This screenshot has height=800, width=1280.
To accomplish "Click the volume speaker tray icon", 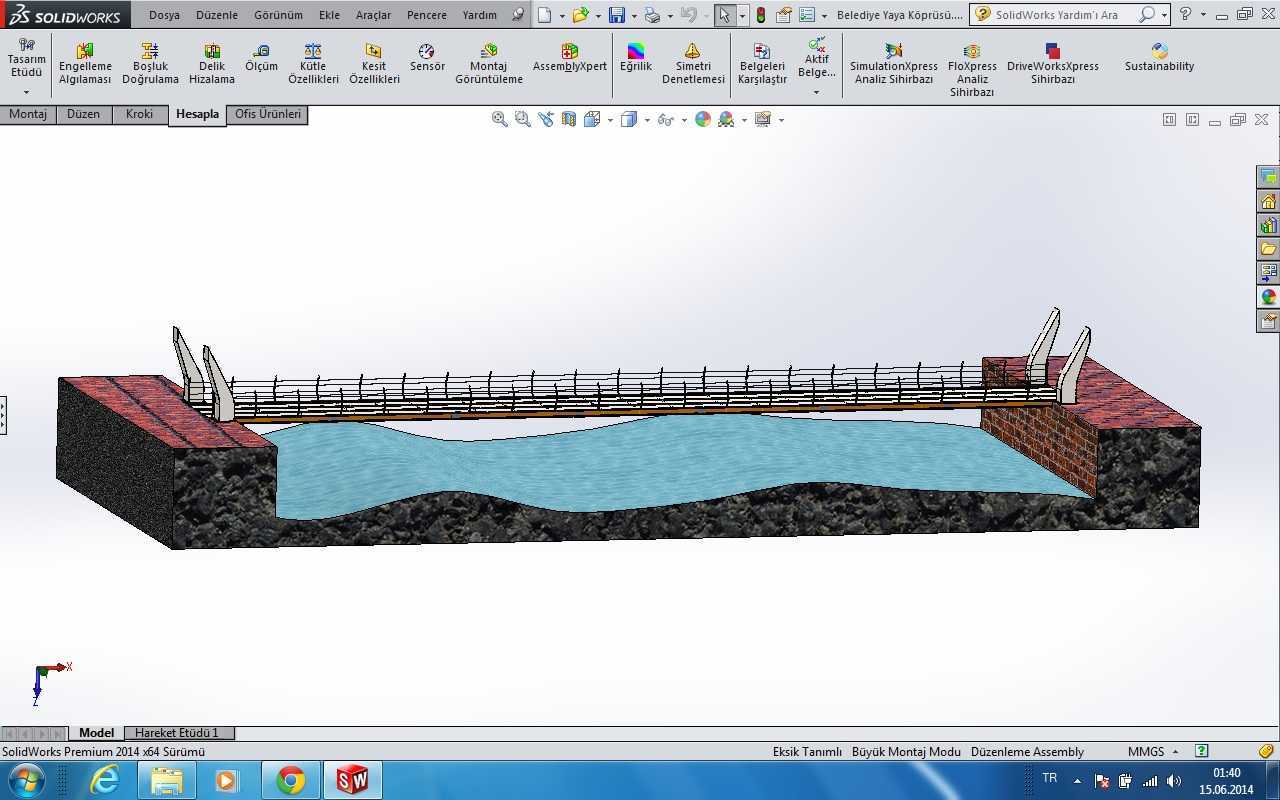I will 1174,781.
